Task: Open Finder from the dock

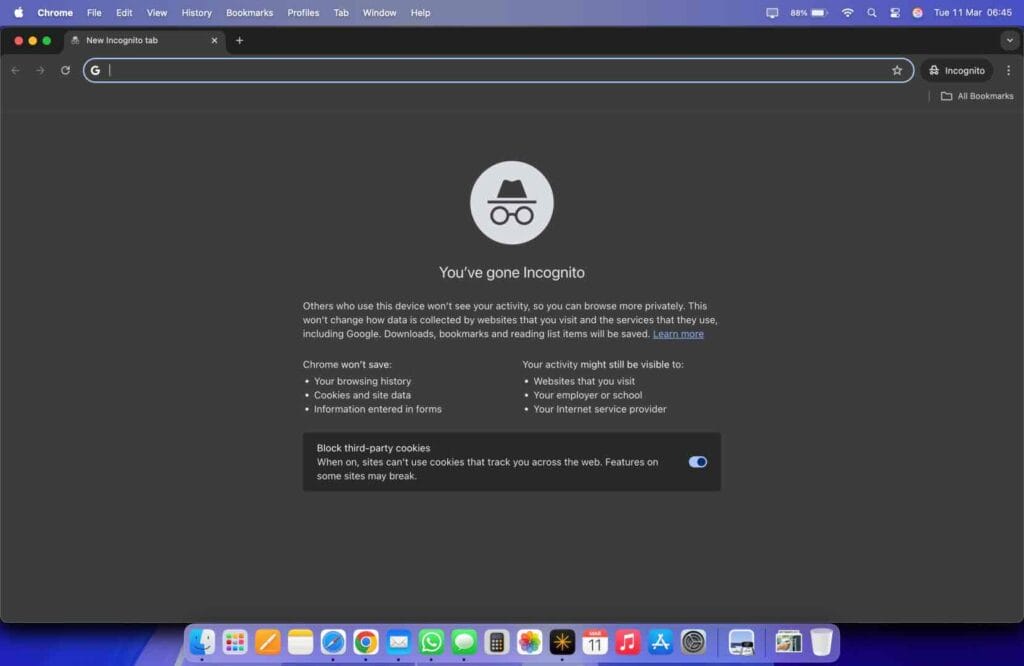Action: [x=202, y=642]
